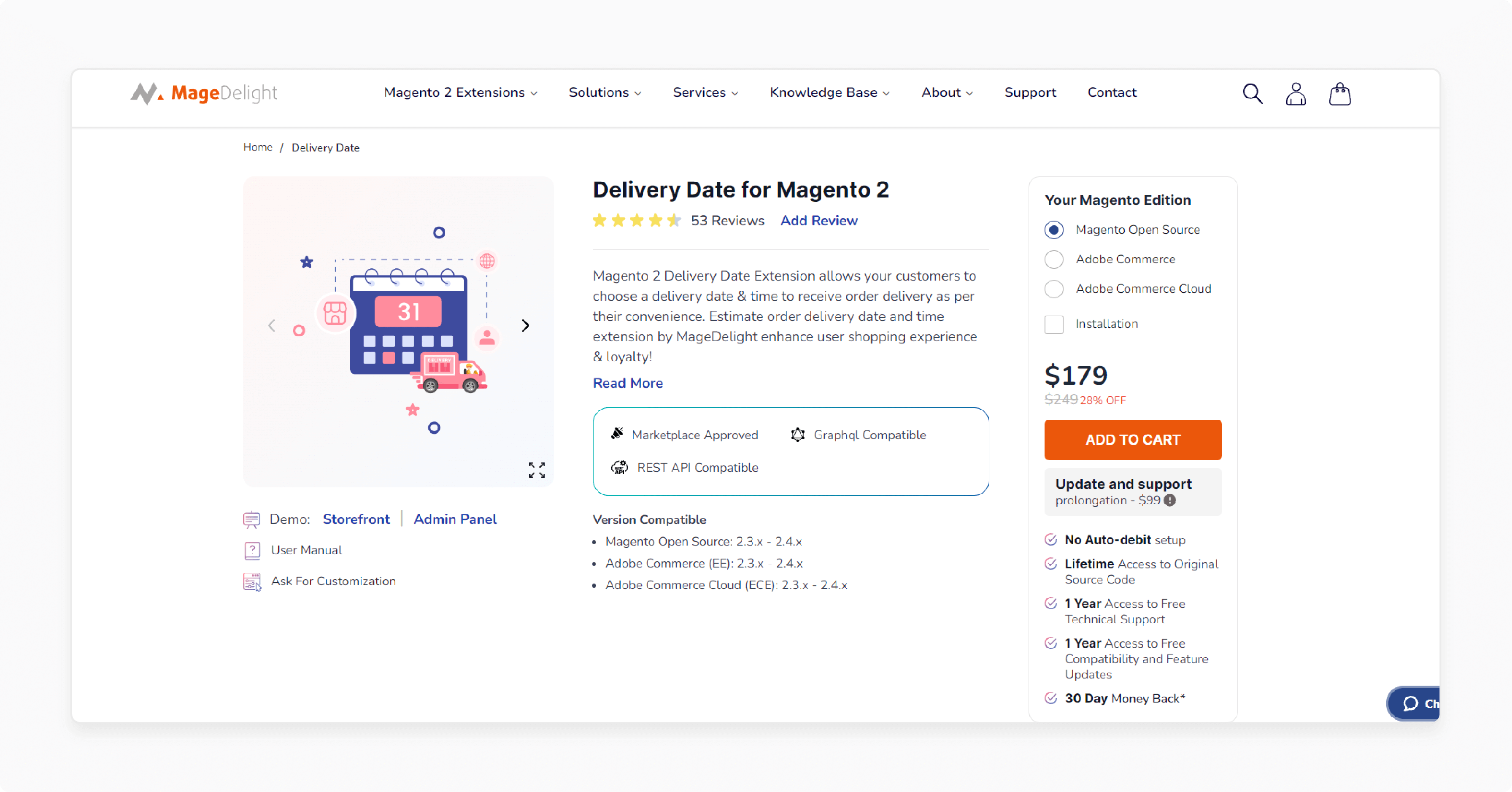Expand the Services menu
Viewport: 1512px width, 792px height.
(x=705, y=93)
